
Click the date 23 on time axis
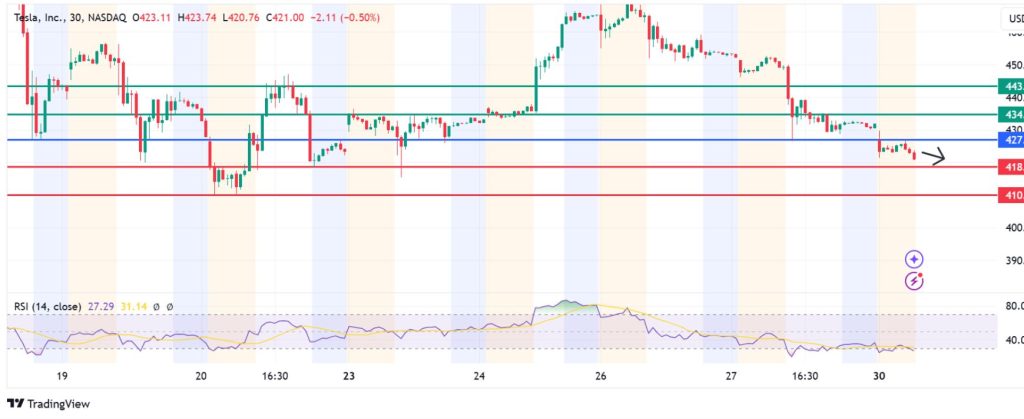(x=349, y=377)
